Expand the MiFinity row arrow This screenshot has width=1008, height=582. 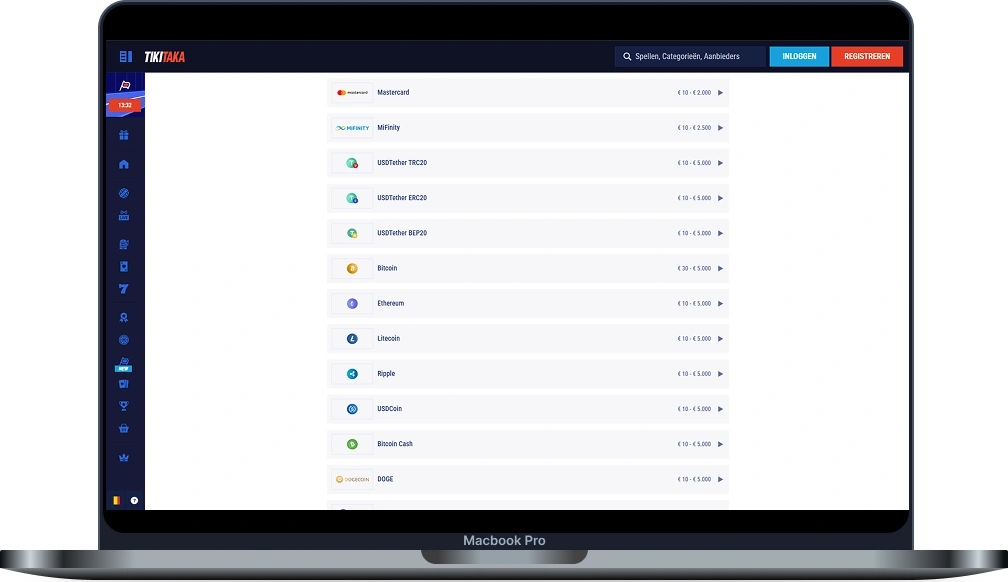[x=720, y=128]
